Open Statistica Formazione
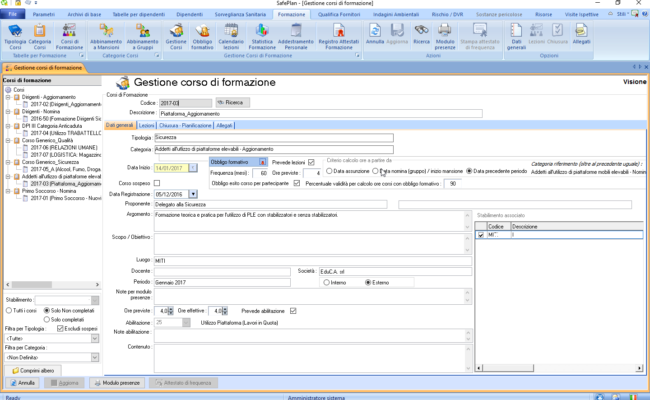This screenshot has width=650, height=400. coord(262,36)
